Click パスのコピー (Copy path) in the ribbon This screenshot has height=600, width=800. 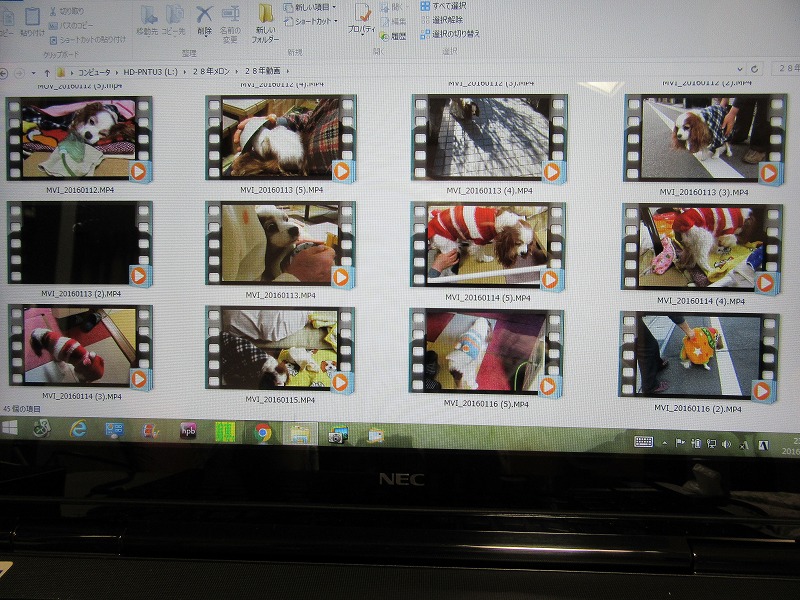(x=71, y=25)
